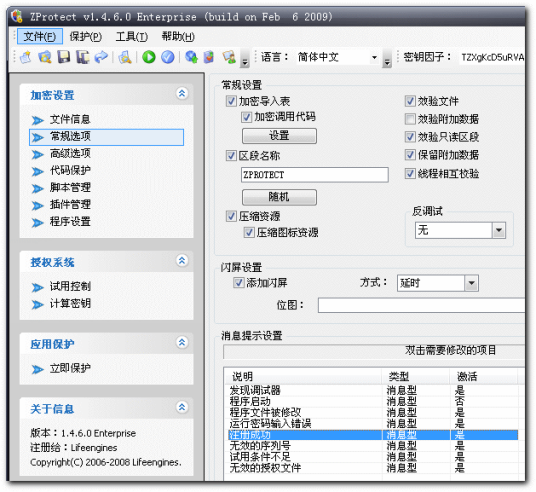Select the 发现调试器 message row
Screen dimensions: 536x492
pyautogui.click(x=373, y=390)
